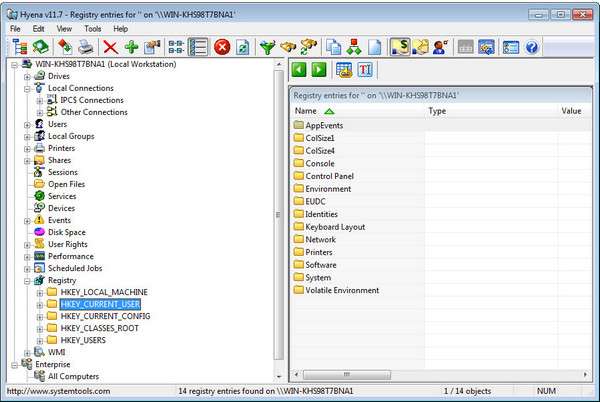Expand the HKEY_LOCAL_MACHINE key
The image size is (600, 402).
(40, 293)
